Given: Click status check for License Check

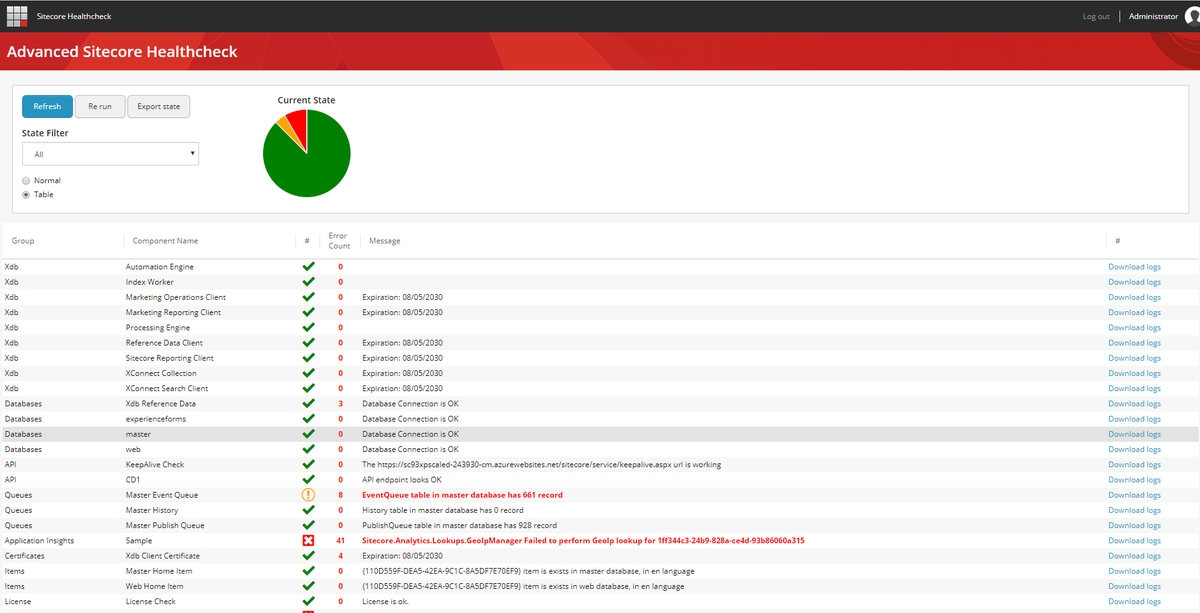Looking at the screenshot, I should click(x=308, y=601).
